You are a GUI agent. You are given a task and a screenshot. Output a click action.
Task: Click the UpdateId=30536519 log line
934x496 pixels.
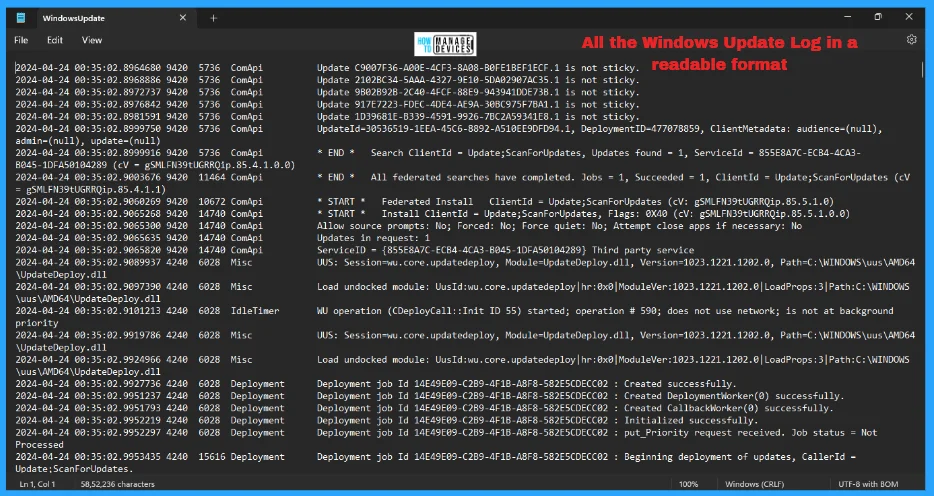coord(449,135)
